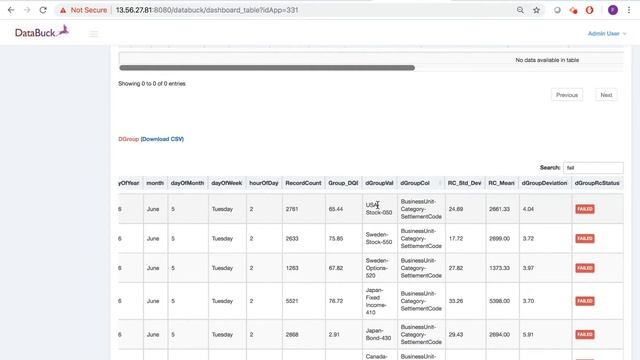Viewport: 640px width, 360px height.
Task: Select the USA-Stock-050 cell
Action: click(x=379, y=209)
